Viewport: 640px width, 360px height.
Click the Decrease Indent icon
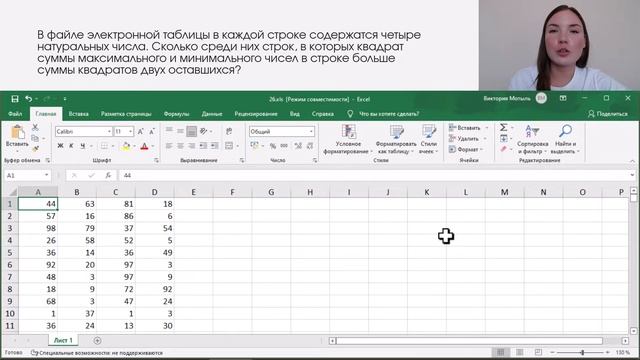[x=203, y=146]
